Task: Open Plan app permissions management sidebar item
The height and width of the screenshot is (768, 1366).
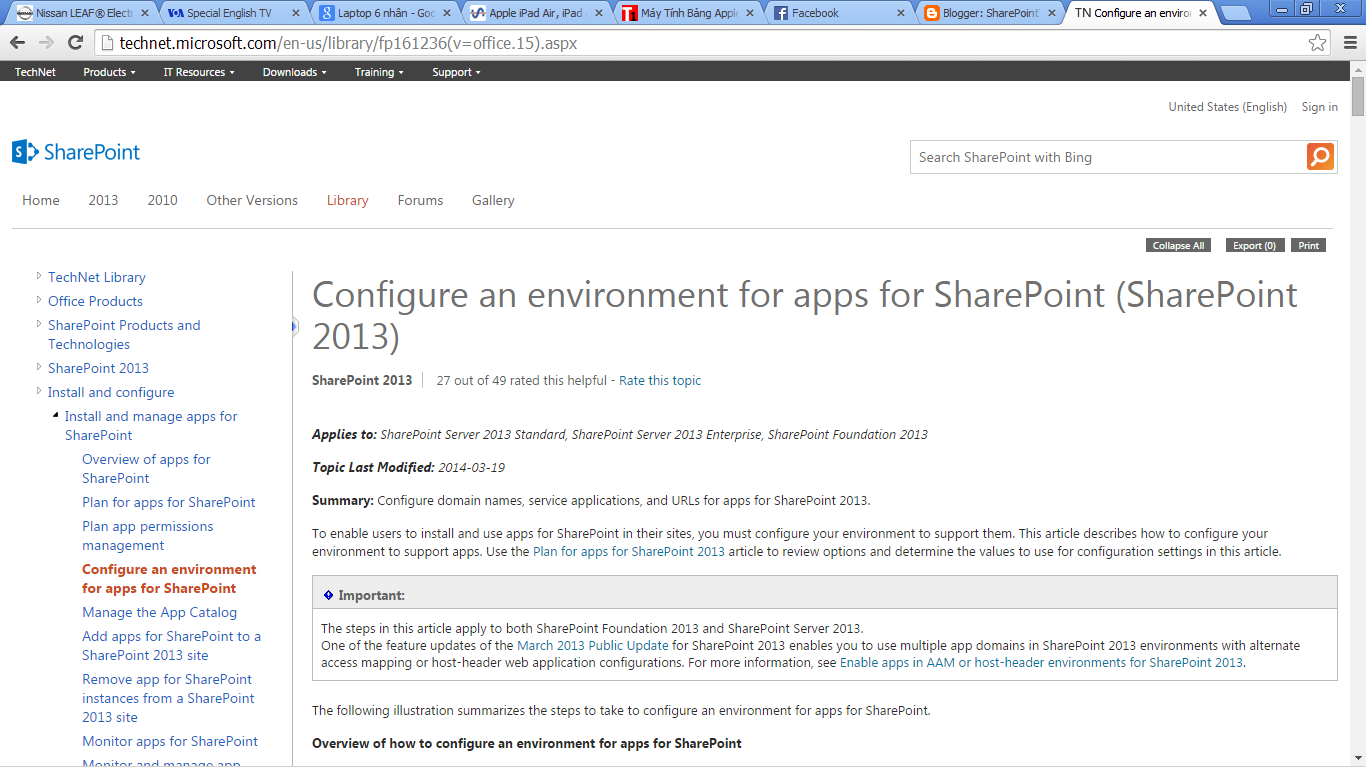Action: pyautogui.click(x=148, y=535)
